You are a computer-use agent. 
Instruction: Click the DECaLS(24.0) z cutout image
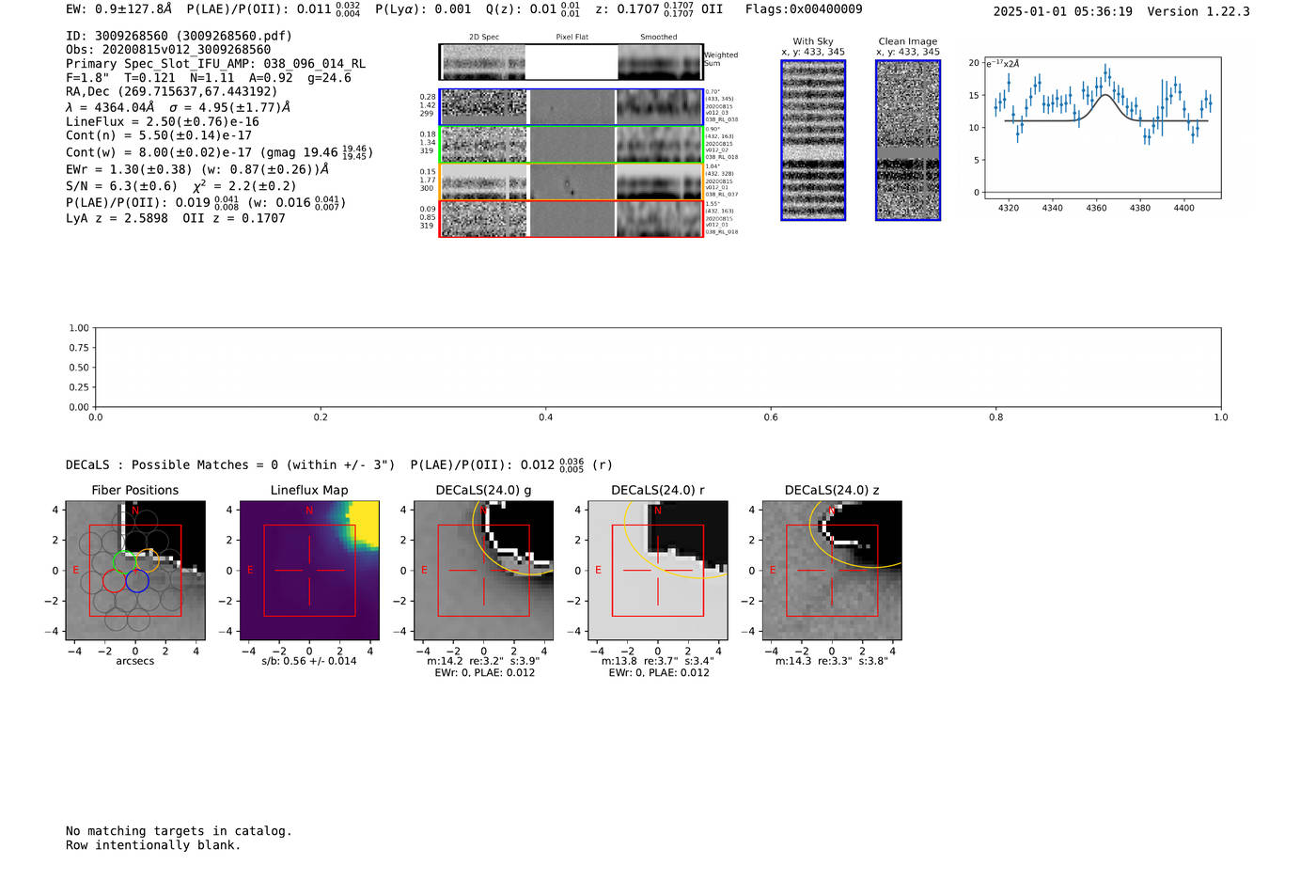pyautogui.click(x=832, y=571)
